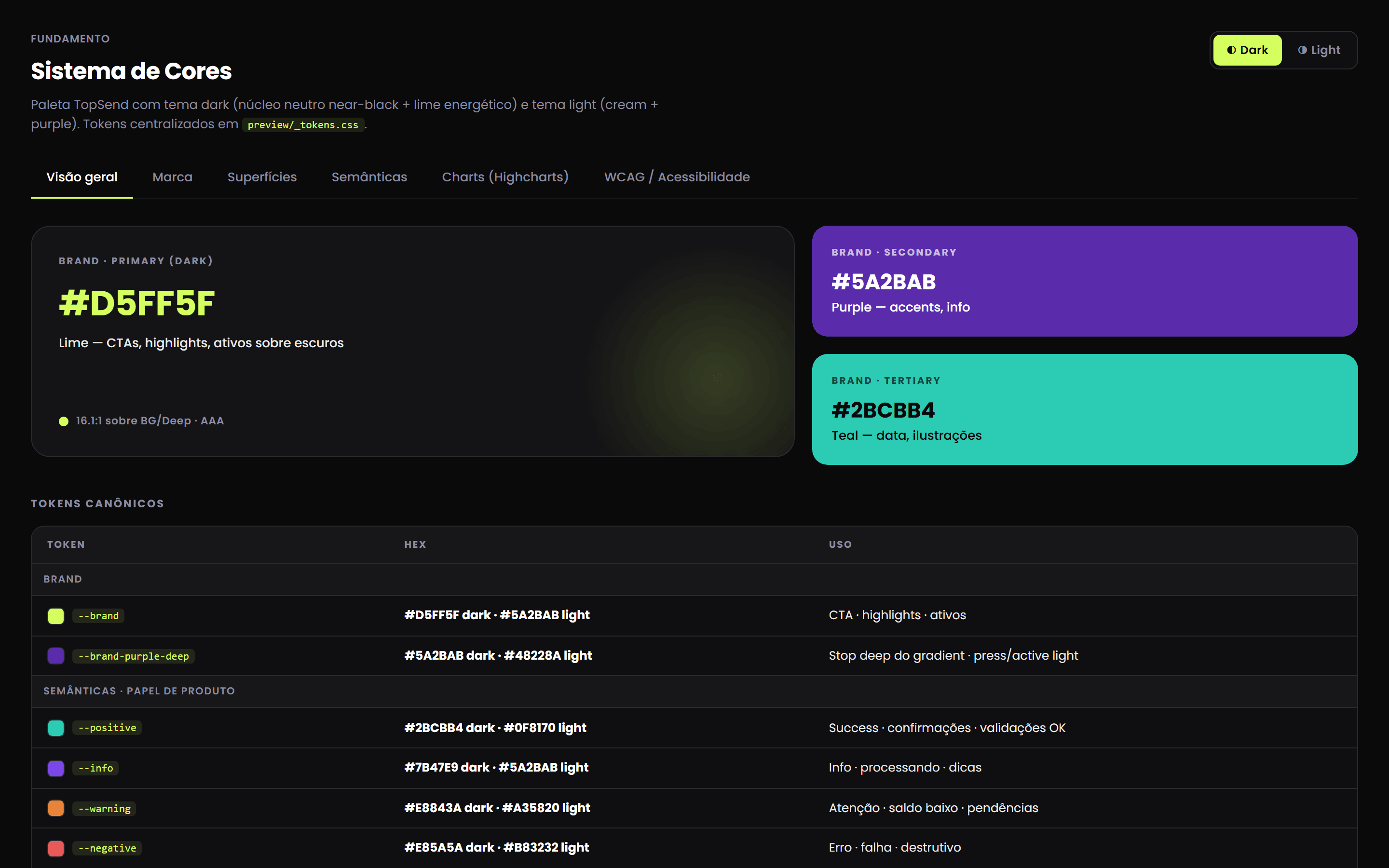Click hex value '#2BCBB4 dark · #0F8170 light'
This screenshot has width=1389, height=868.
coord(495,728)
